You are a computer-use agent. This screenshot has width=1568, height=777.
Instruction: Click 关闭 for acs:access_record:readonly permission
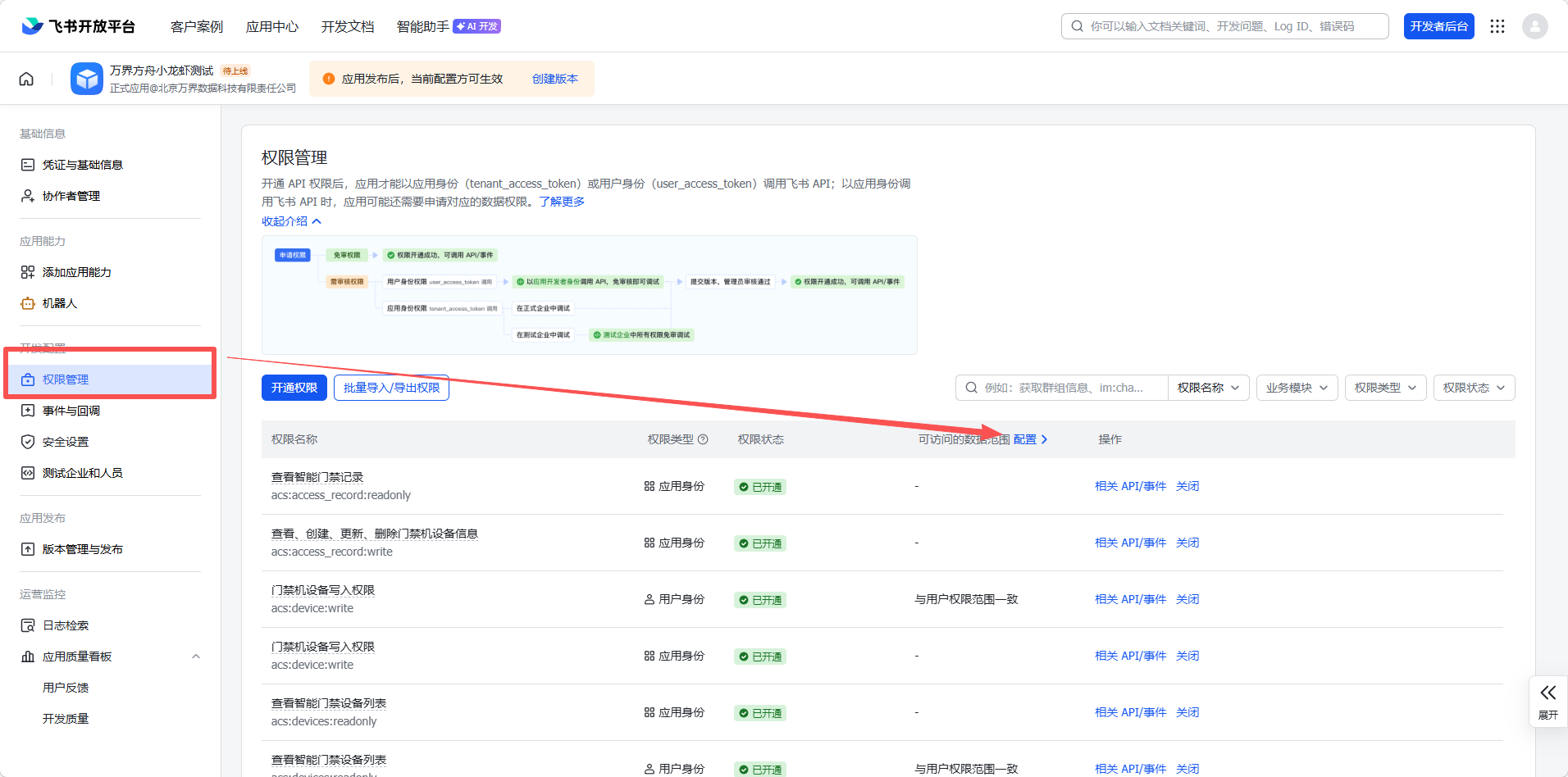[1187, 486]
